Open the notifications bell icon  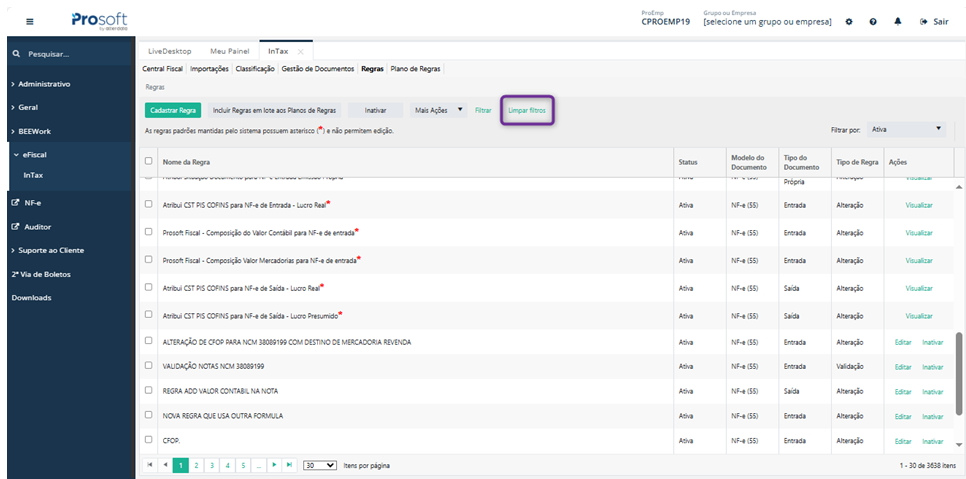point(897,21)
